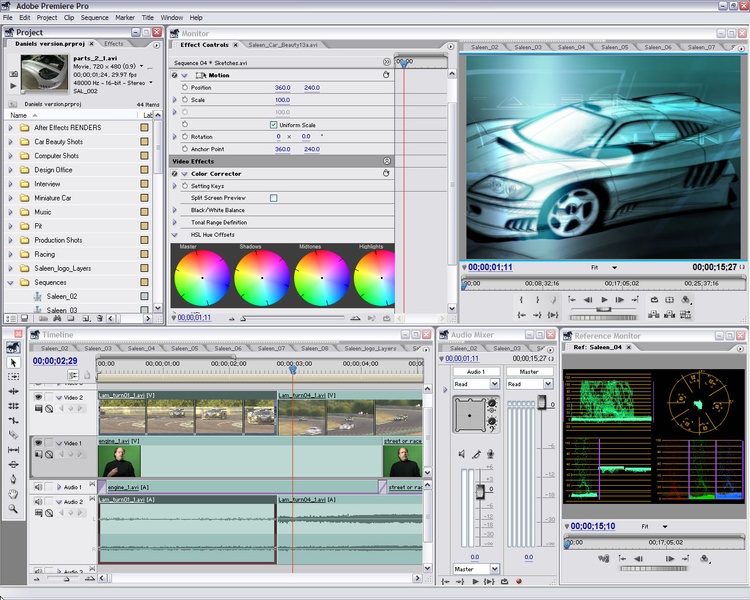
Task: Choose the Ripple Edit tool
Action: point(13,391)
